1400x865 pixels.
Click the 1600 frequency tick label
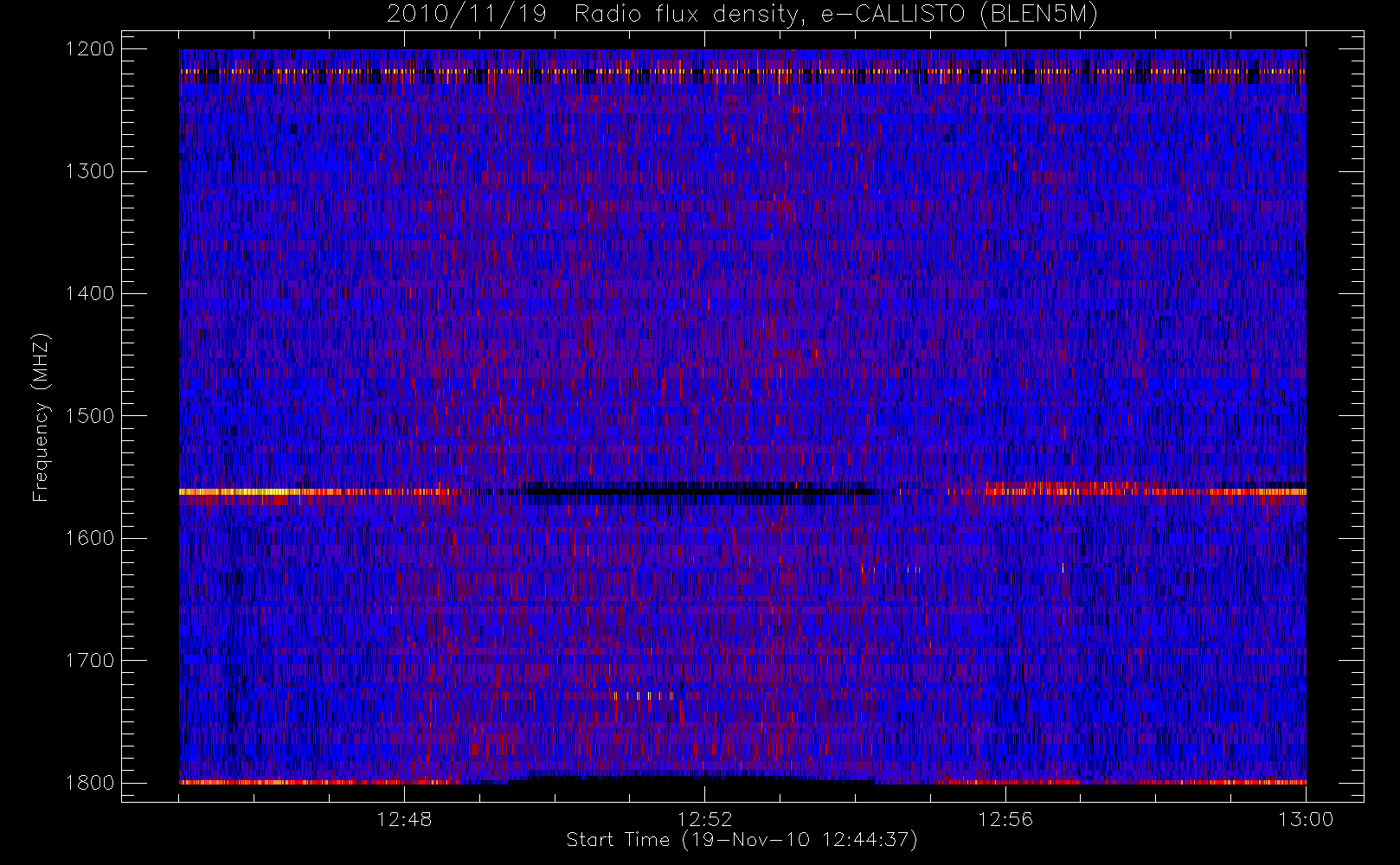pos(89,538)
